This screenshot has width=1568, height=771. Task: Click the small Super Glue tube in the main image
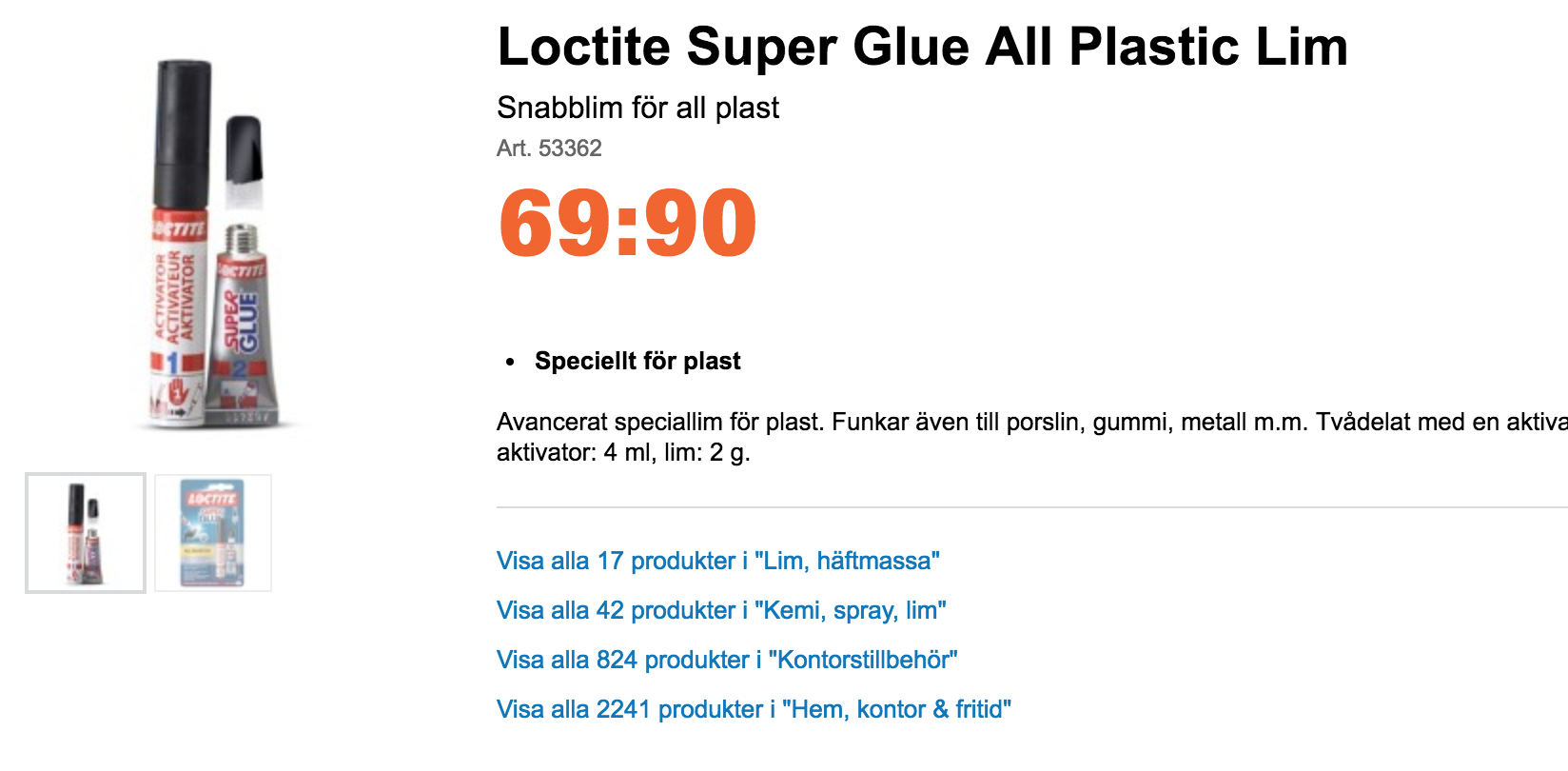pos(243,324)
